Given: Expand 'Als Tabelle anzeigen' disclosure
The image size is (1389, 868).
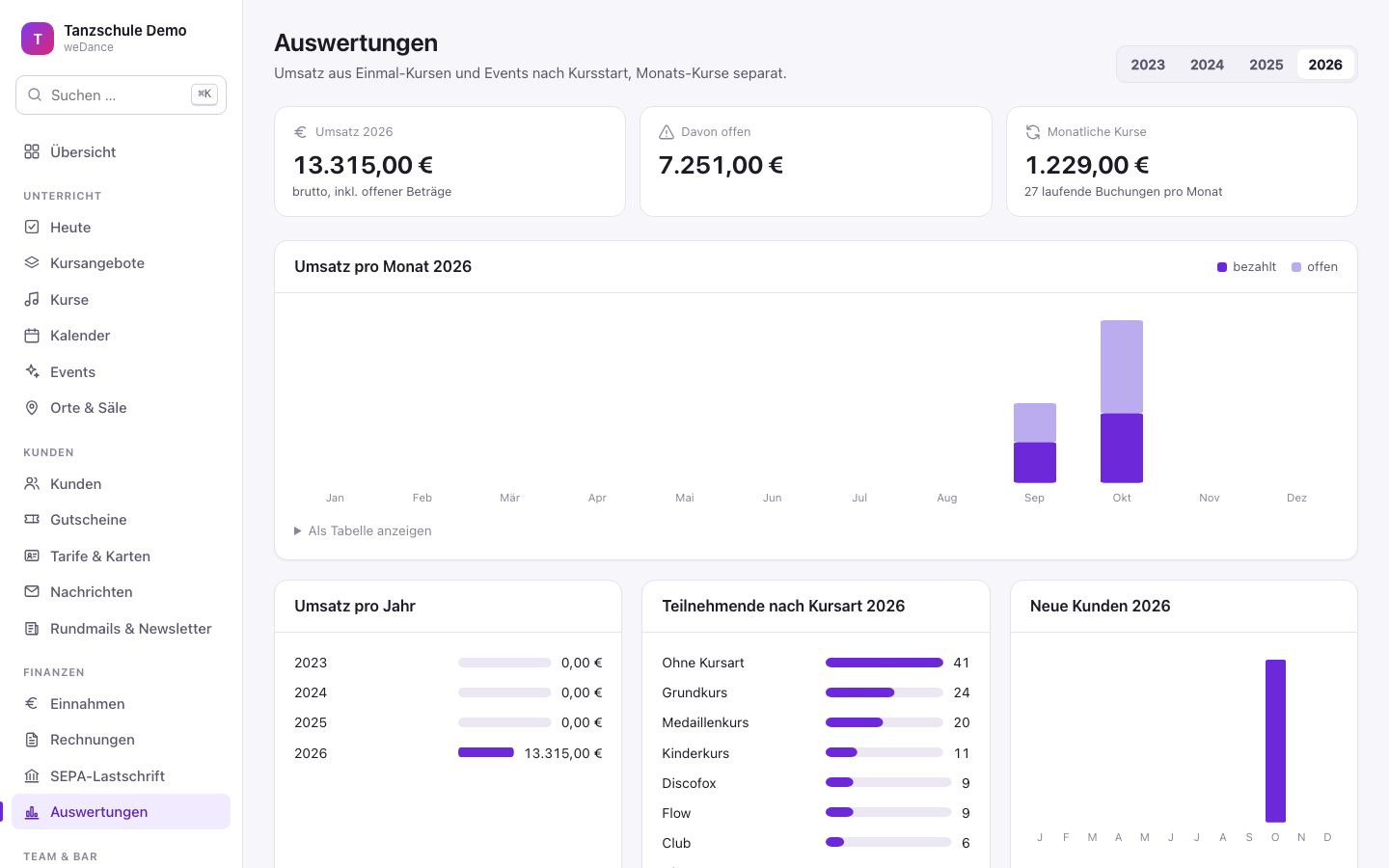Looking at the screenshot, I should coord(363,530).
